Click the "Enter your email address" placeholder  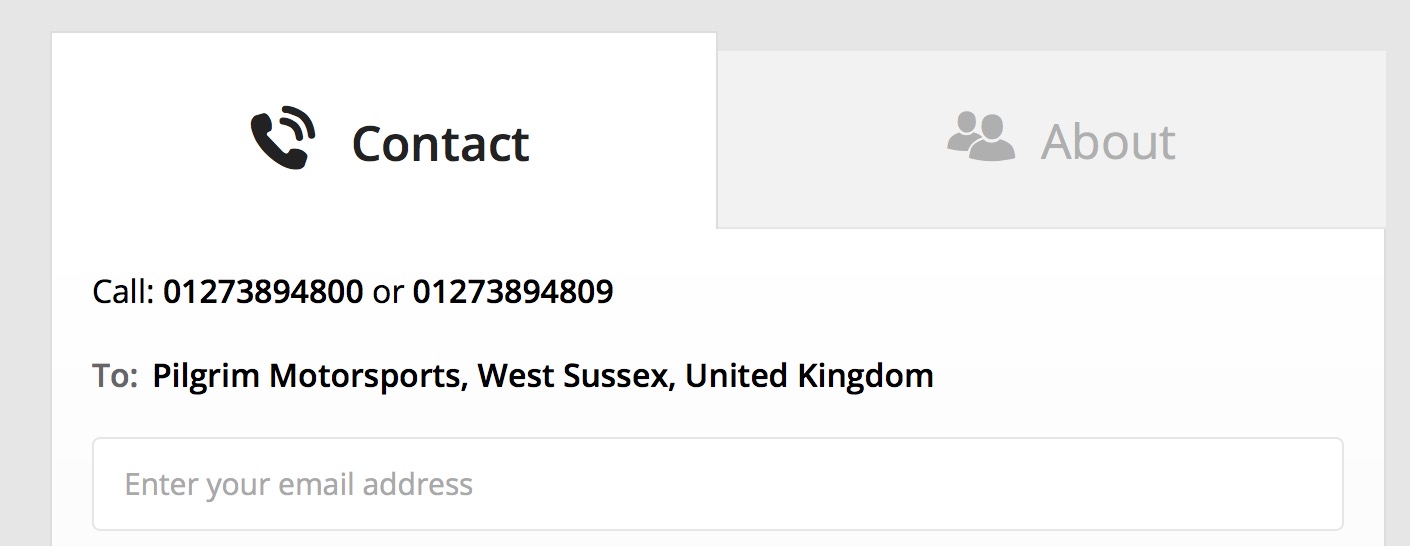click(x=298, y=484)
